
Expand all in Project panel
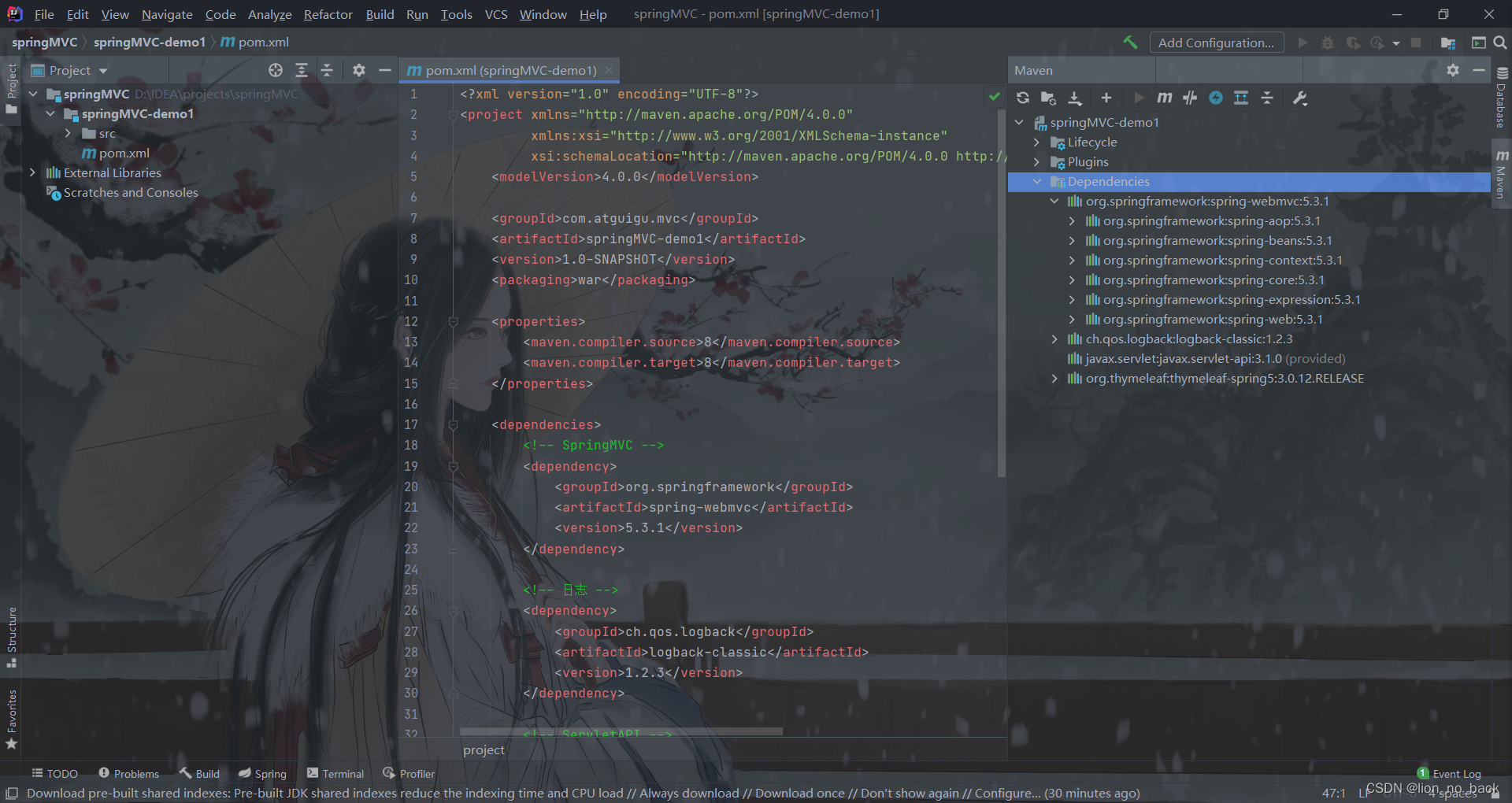pos(302,70)
